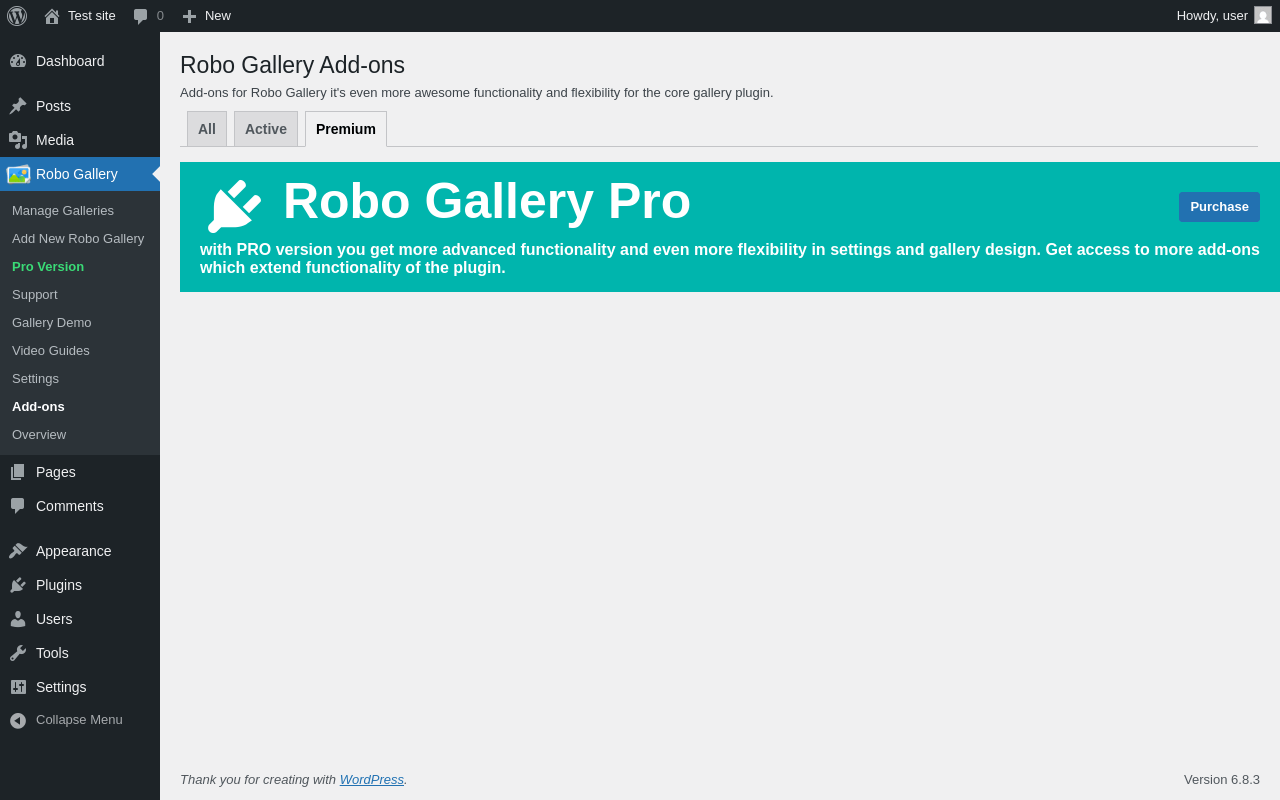Image resolution: width=1280 pixels, height=800 pixels.
Task: Click the Appearance paintbrush icon
Action: click(x=18, y=551)
